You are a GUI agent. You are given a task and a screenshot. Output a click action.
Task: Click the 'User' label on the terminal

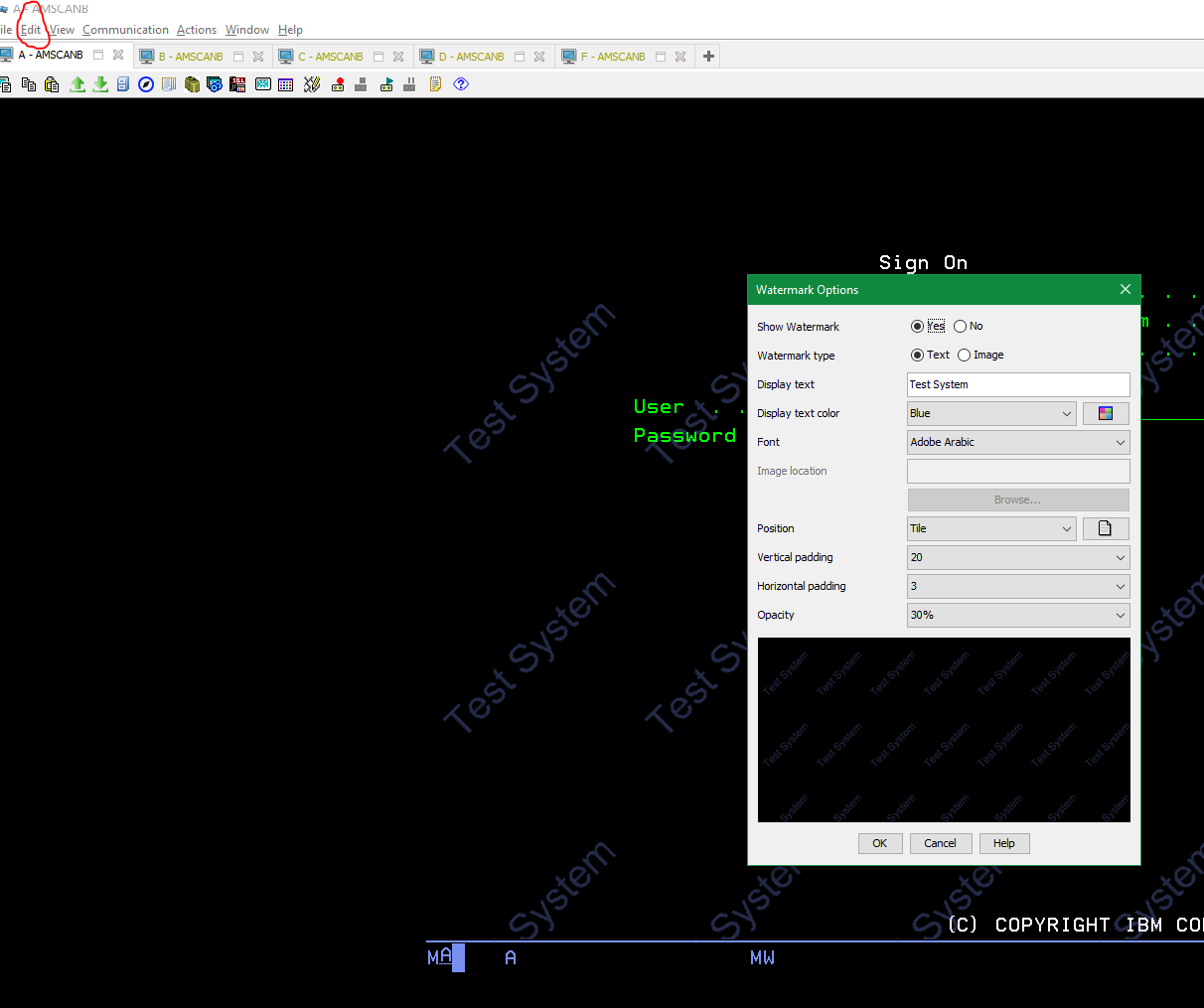(659, 406)
